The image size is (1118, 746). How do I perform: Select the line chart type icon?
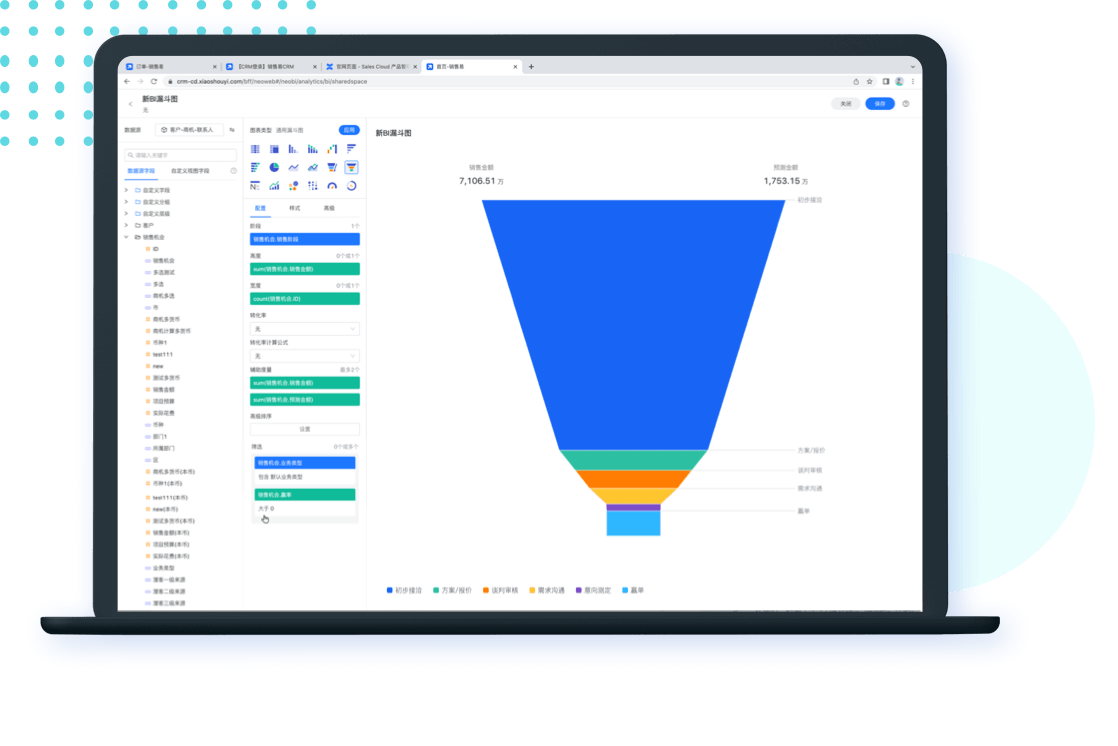pos(293,167)
